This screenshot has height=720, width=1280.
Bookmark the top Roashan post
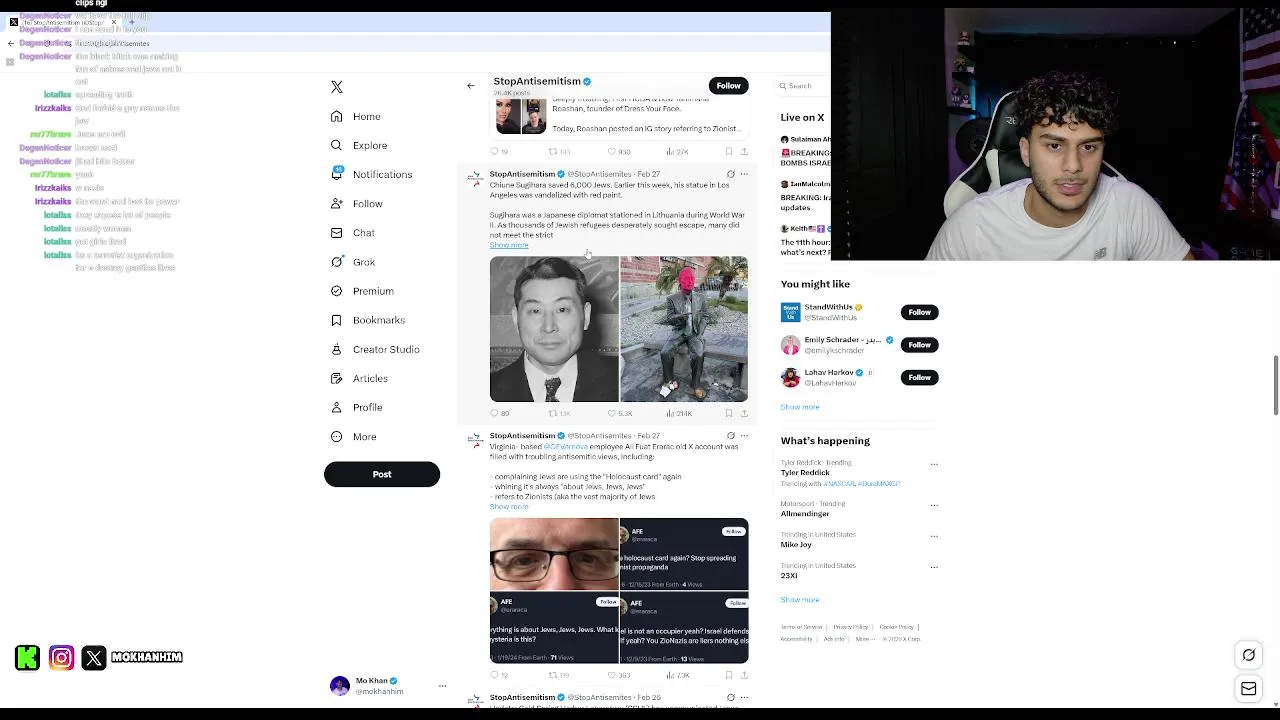(x=729, y=152)
